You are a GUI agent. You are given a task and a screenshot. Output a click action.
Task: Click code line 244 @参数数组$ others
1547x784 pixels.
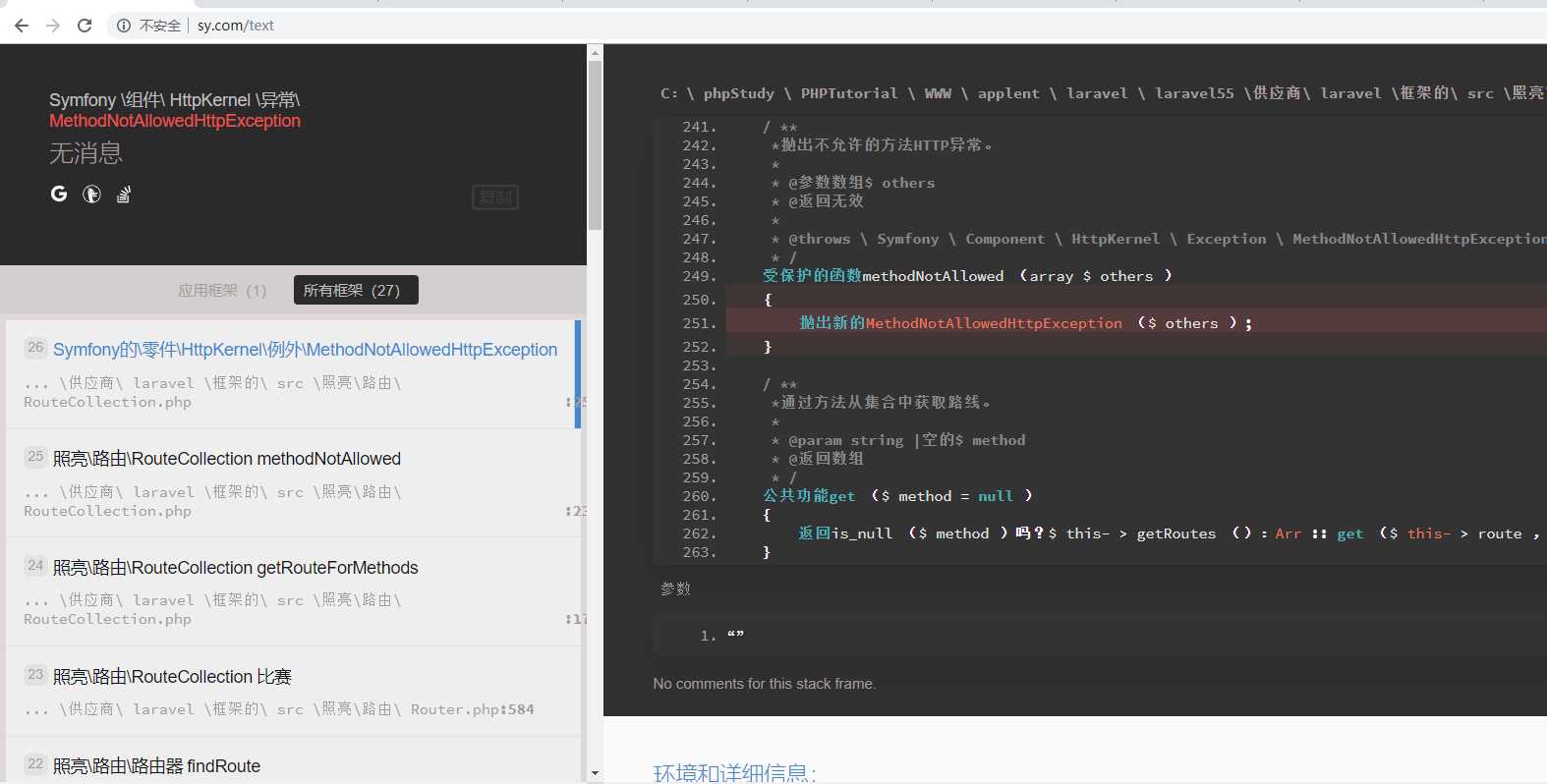click(x=853, y=183)
